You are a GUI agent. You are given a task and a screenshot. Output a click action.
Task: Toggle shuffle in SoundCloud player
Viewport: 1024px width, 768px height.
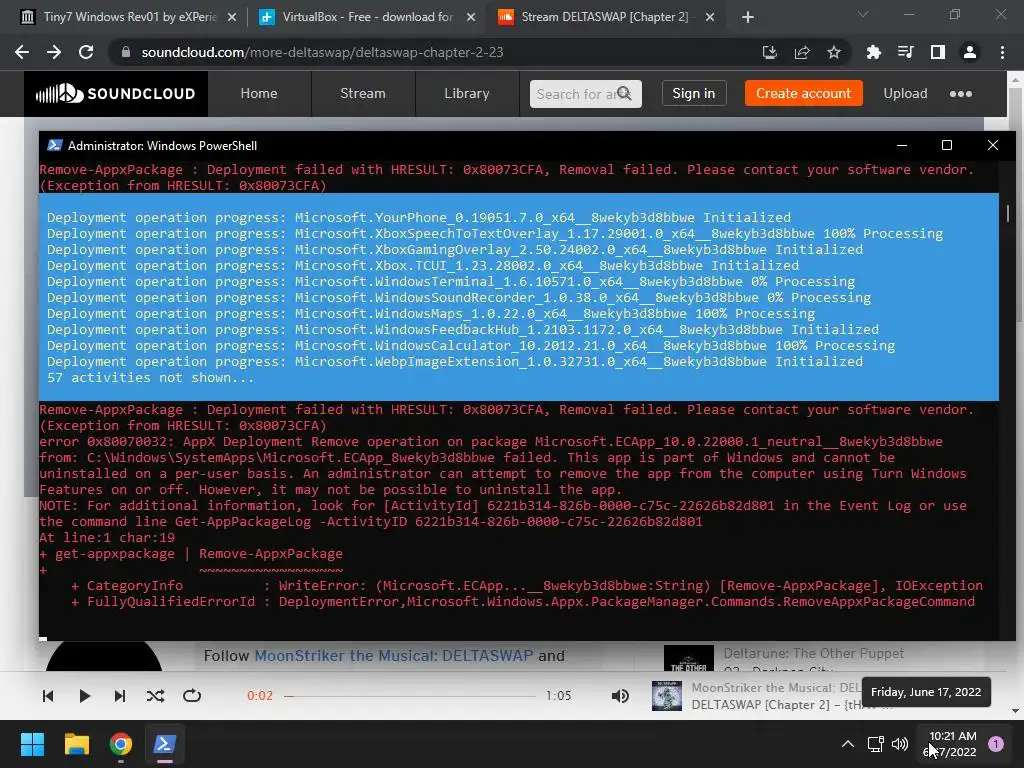155,696
